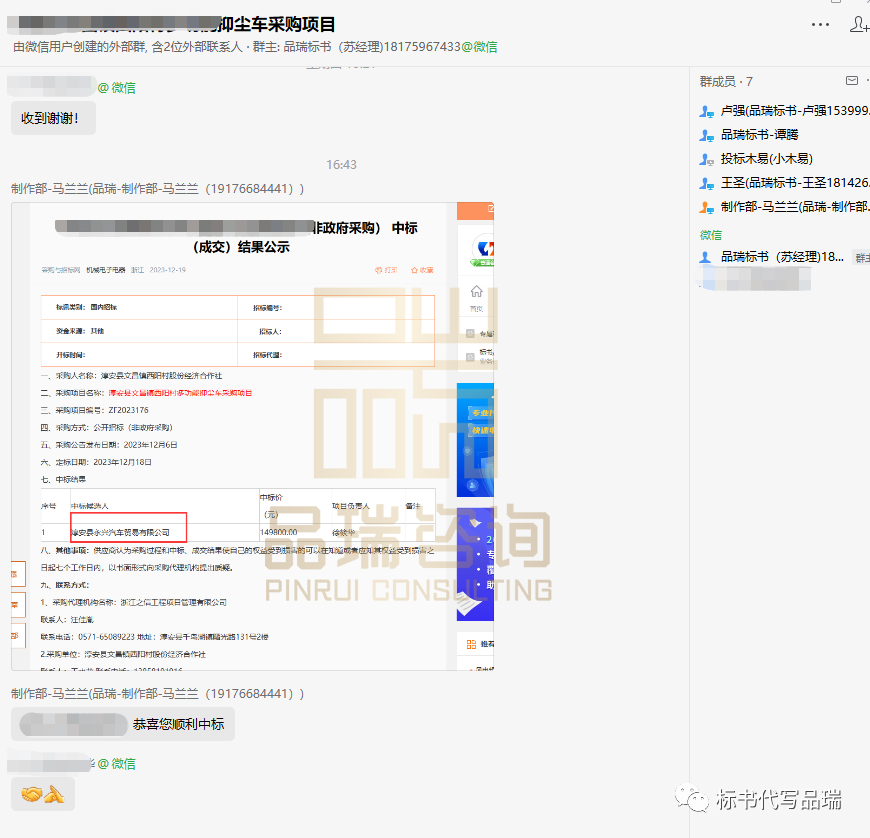Open the more options ellipsis at top right

(820, 24)
